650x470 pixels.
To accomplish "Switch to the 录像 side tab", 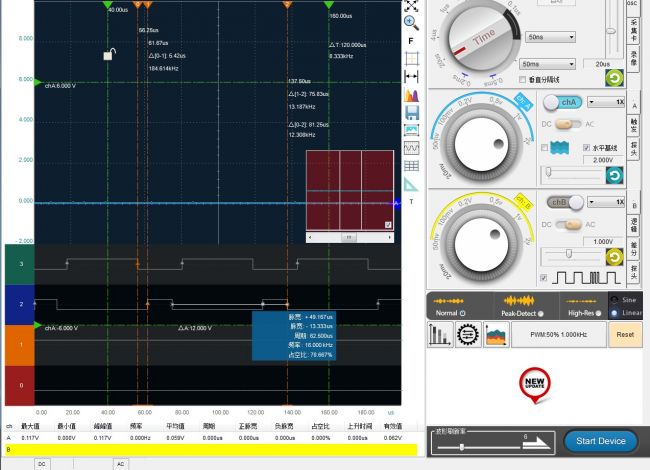I will (633, 58).
